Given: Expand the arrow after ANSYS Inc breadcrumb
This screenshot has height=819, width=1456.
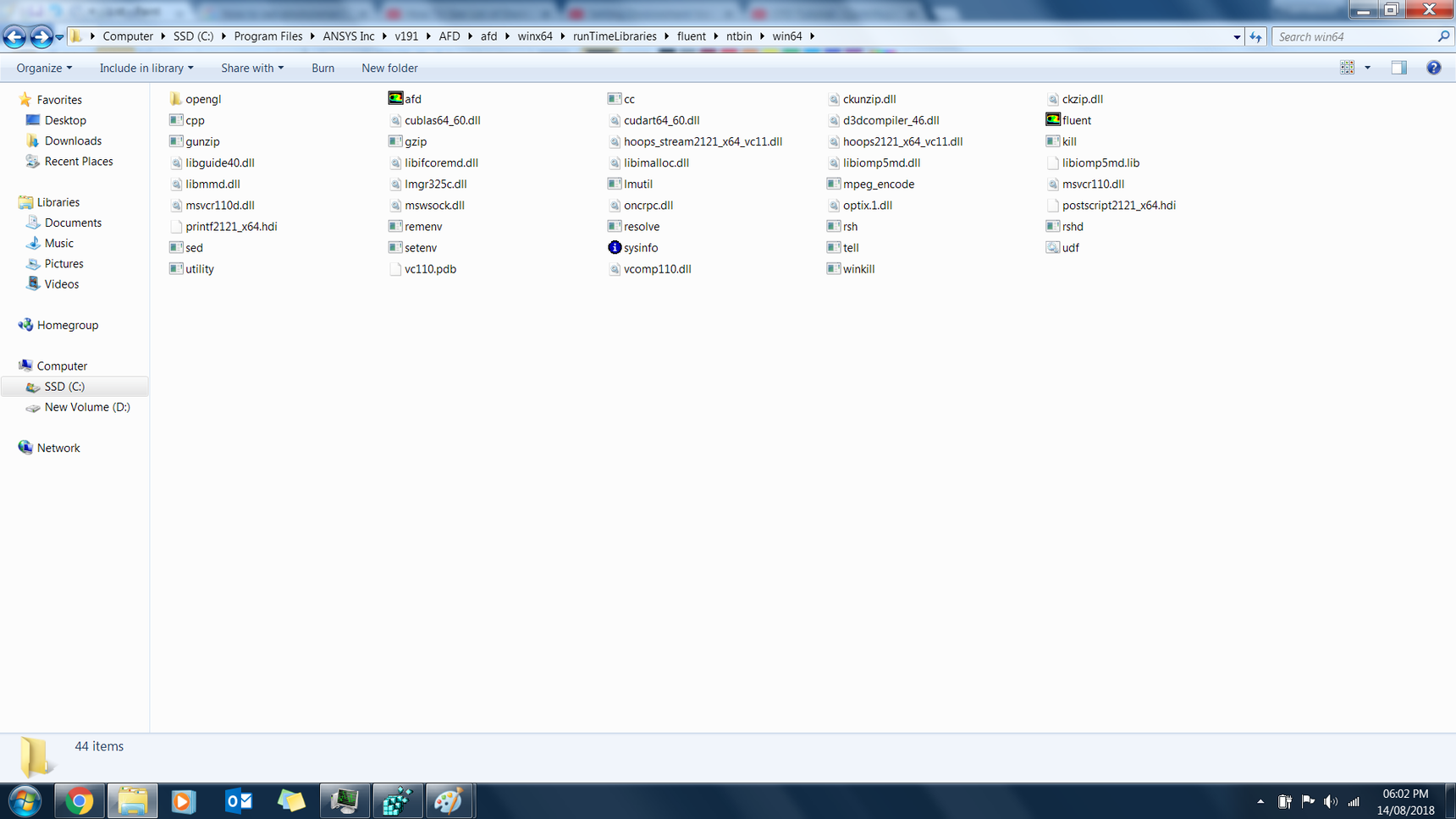Looking at the screenshot, I should [384, 36].
